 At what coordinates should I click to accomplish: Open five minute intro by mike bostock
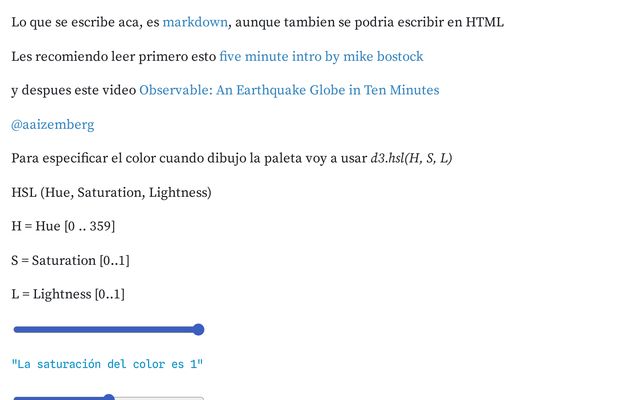click(321, 56)
